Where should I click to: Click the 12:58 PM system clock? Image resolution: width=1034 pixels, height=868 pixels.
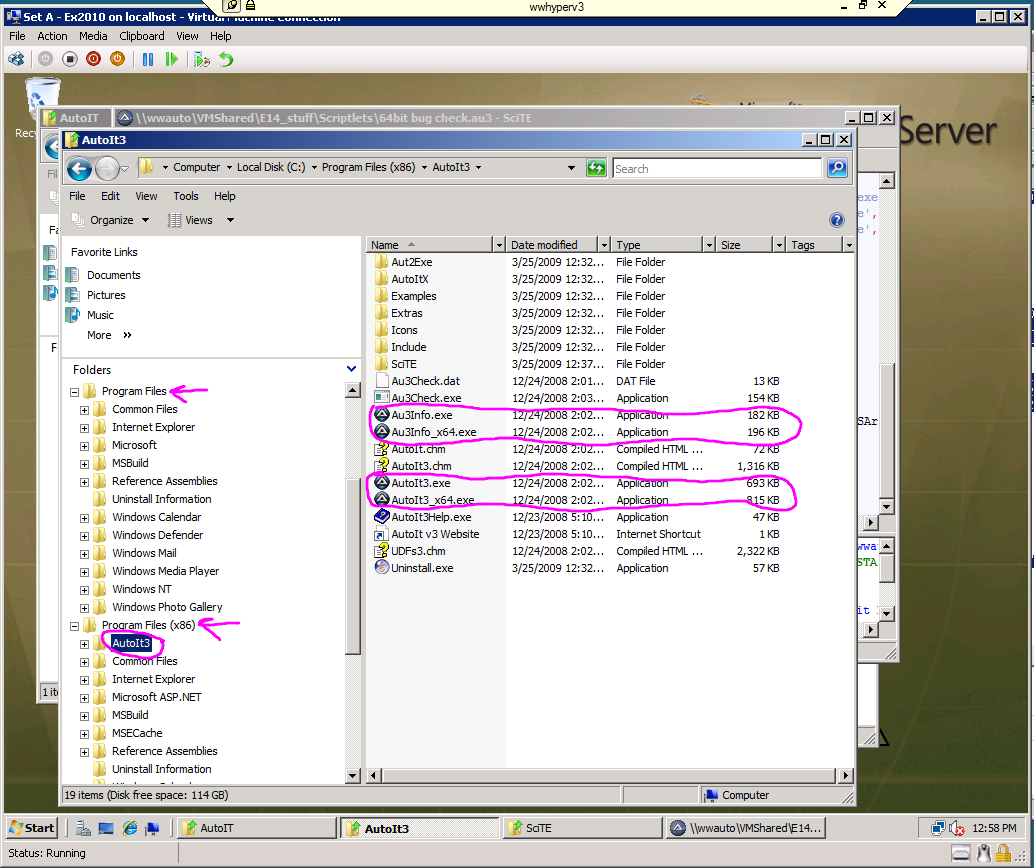(994, 828)
